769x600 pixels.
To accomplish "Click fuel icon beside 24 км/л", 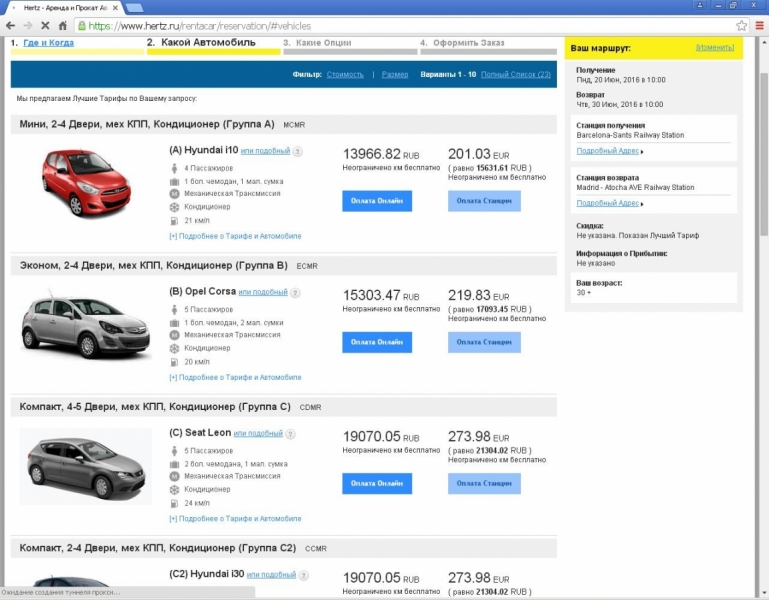I will click(174, 503).
